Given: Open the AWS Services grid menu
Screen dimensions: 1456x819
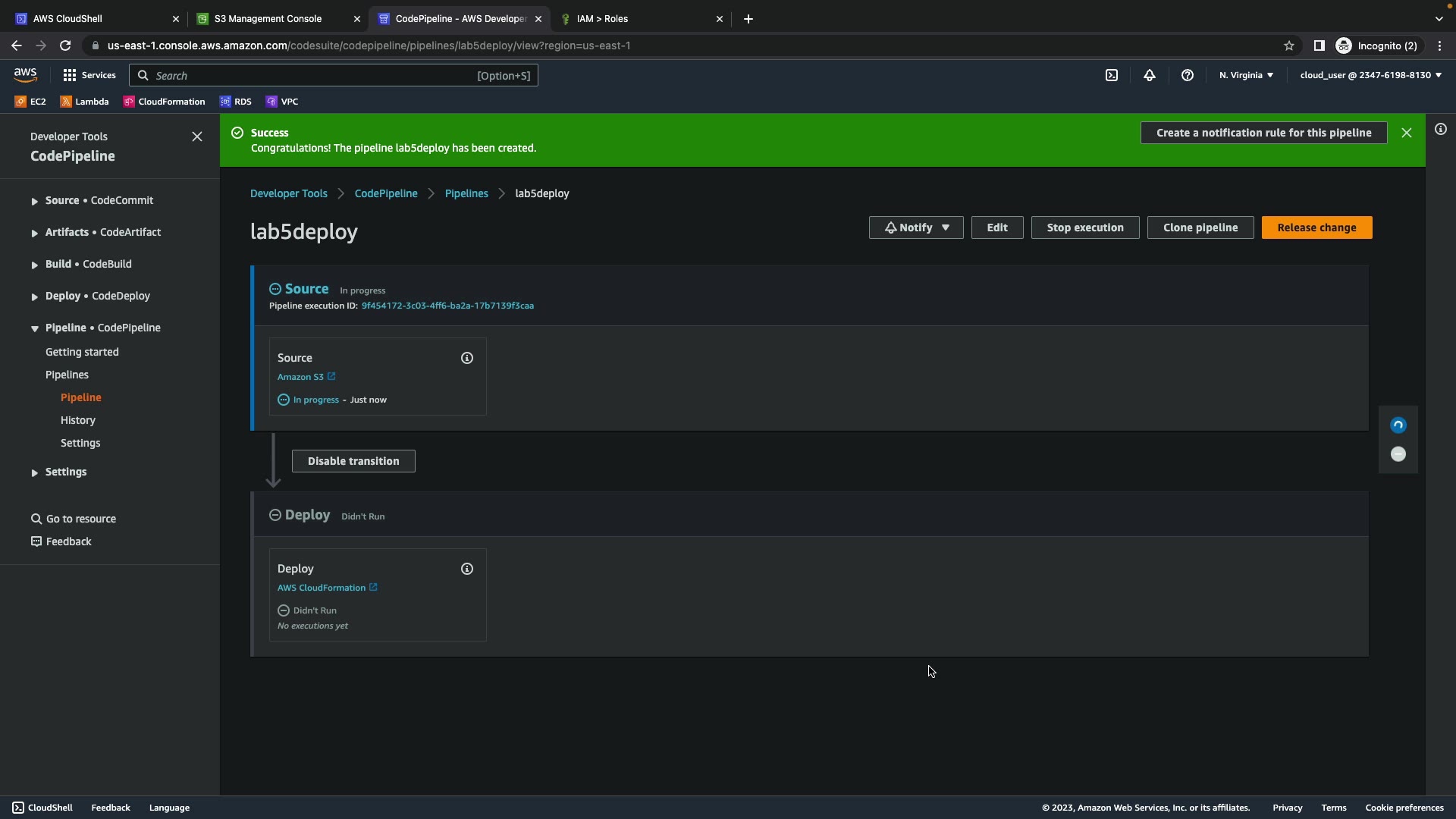Looking at the screenshot, I should [x=89, y=75].
